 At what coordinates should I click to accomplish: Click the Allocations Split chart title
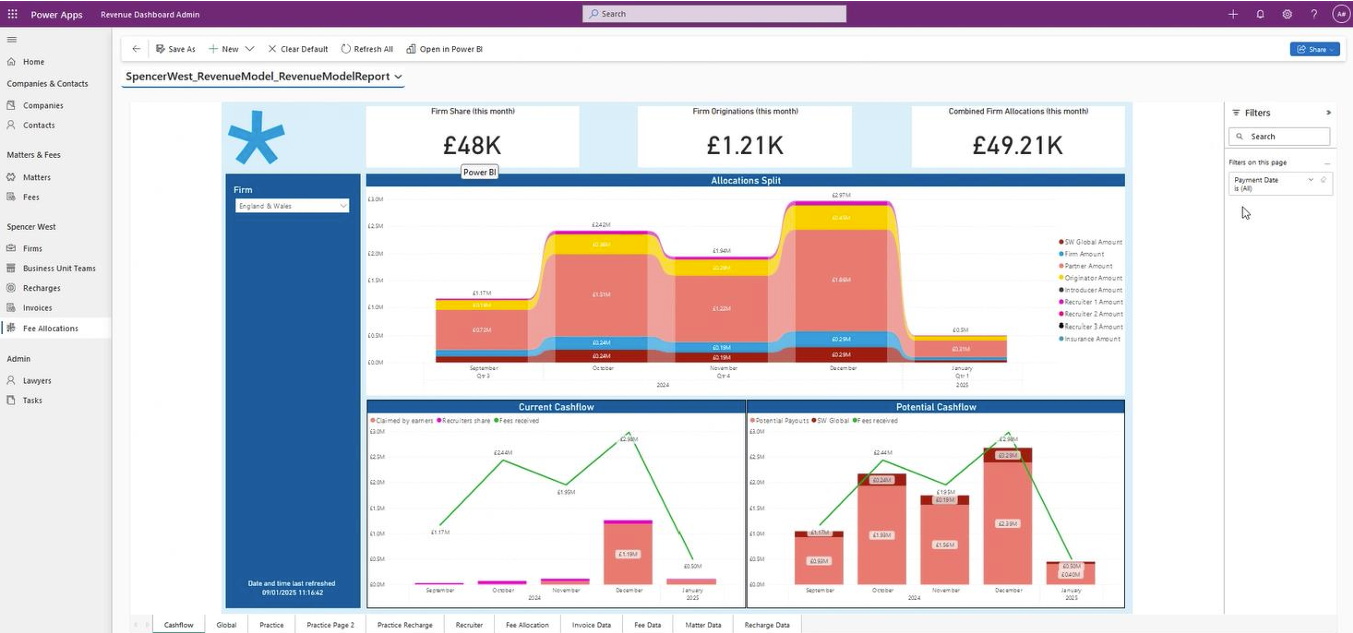(745, 181)
